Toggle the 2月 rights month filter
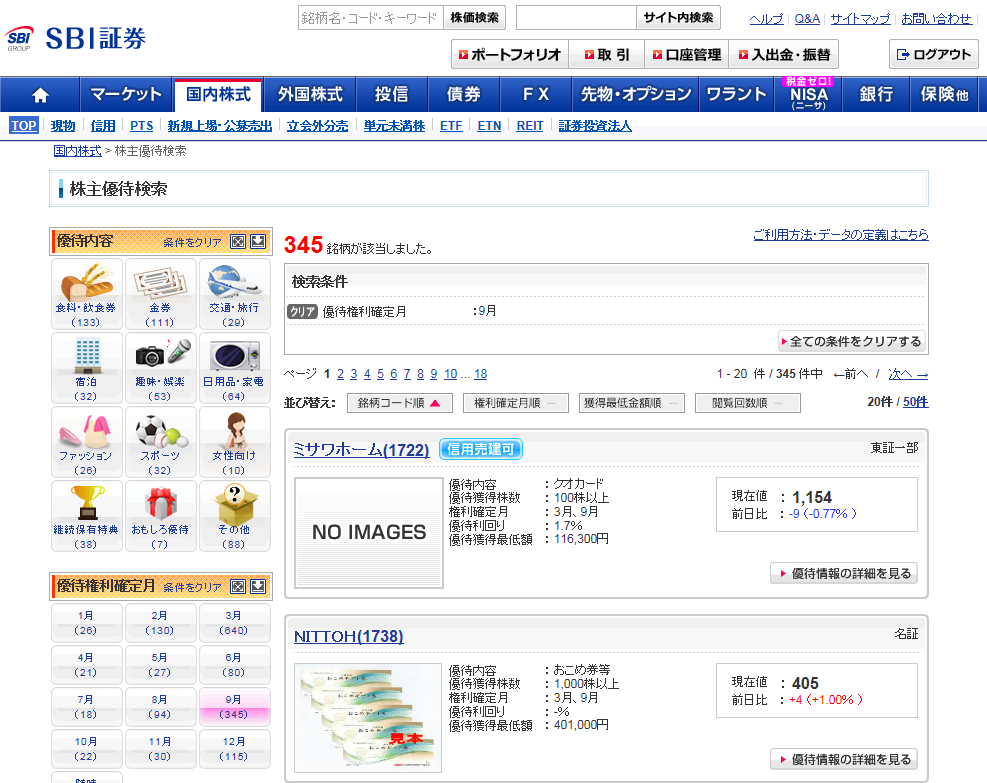 tap(160, 622)
